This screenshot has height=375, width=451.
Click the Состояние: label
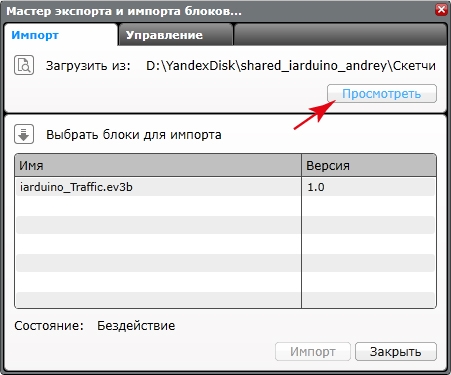click(49, 326)
